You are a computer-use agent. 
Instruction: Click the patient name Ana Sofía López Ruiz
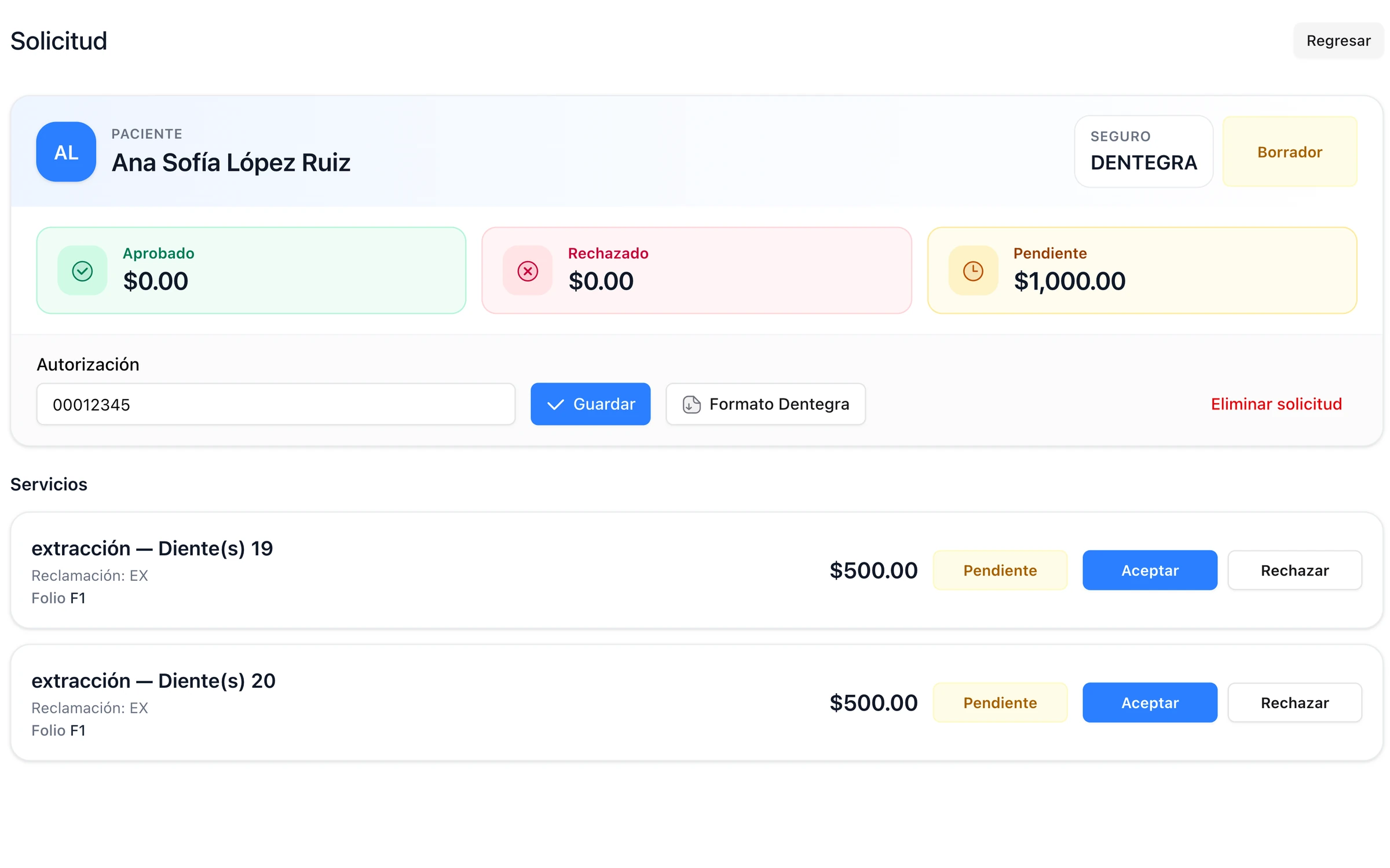pyautogui.click(x=231, y=163)
